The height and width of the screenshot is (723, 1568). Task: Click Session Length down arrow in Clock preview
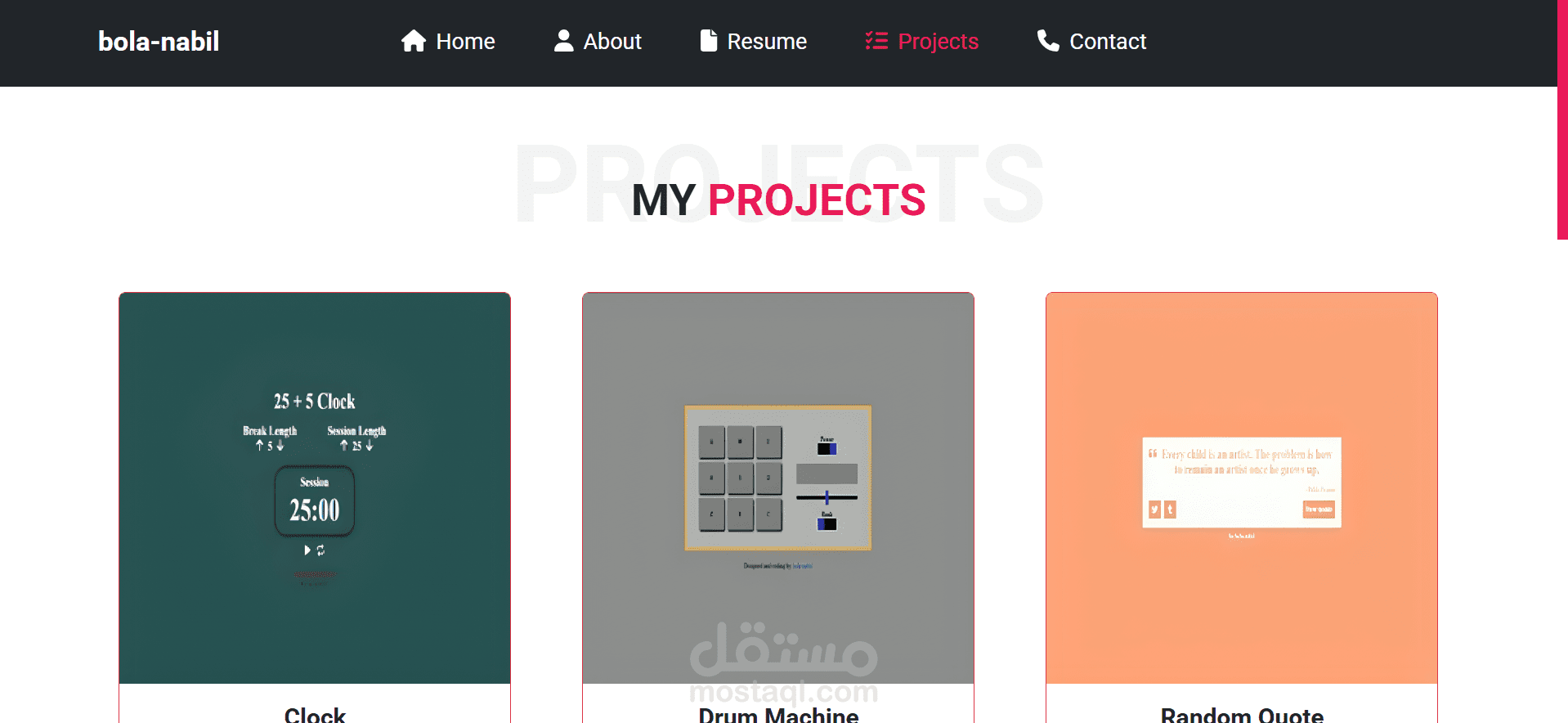370,446
